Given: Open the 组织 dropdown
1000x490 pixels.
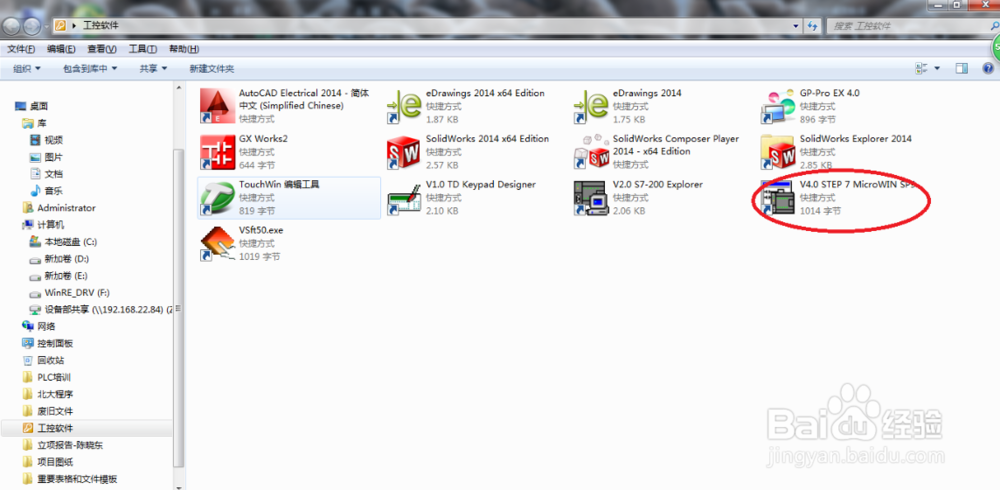Looking at the screenshot, I should tap(27, 68).
